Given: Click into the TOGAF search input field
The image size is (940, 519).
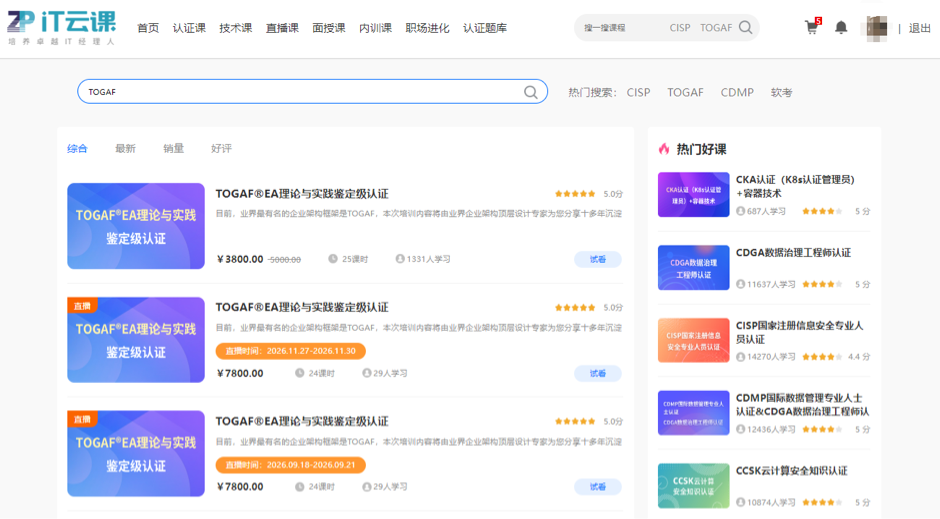Looking at the screenshot, I should point(300,92).
